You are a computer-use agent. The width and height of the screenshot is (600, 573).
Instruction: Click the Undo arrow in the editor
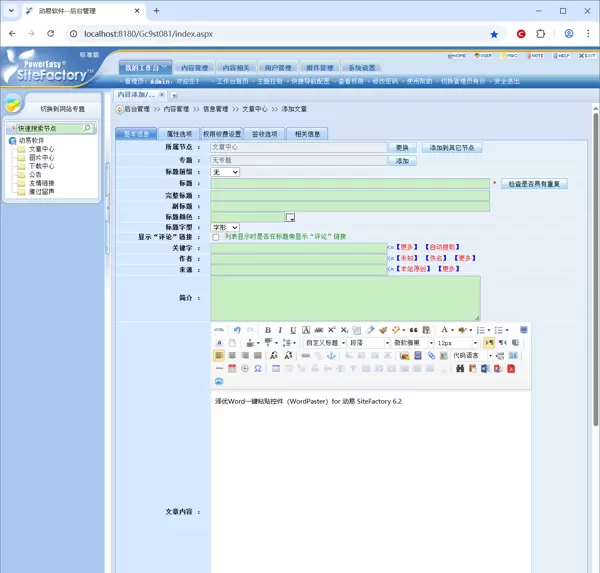click(237, 330)
